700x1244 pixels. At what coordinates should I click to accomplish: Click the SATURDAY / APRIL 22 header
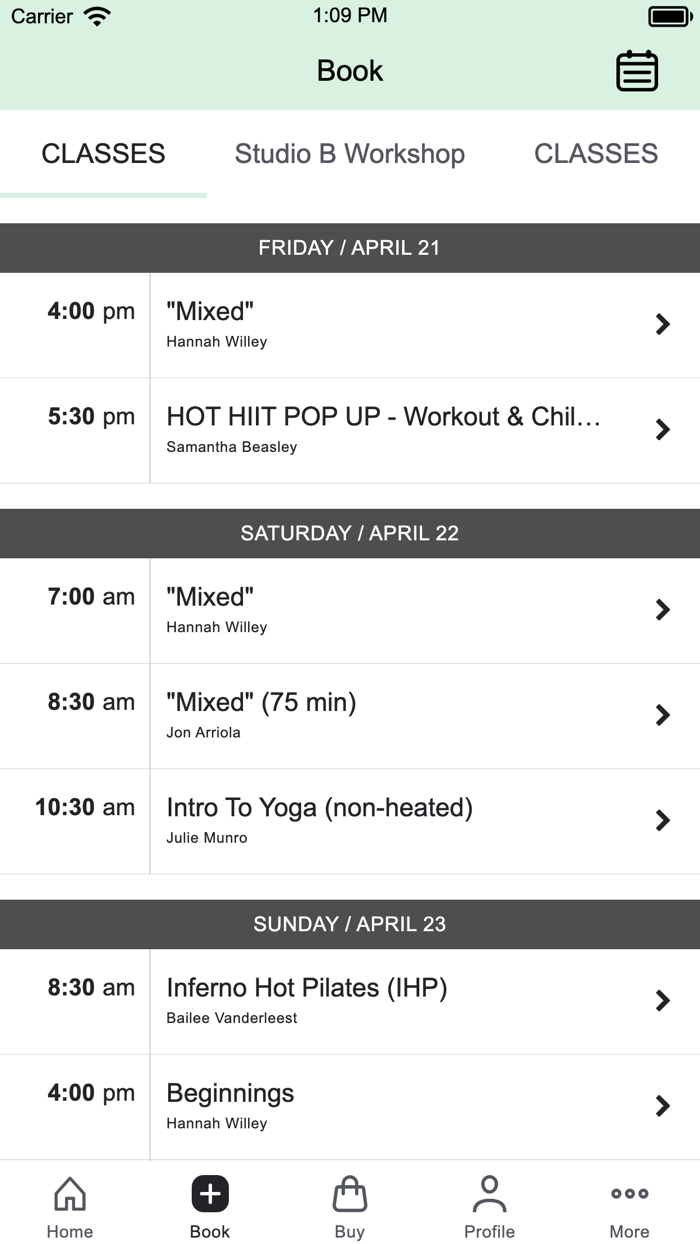pyautogui.click(x=350, y=533)
